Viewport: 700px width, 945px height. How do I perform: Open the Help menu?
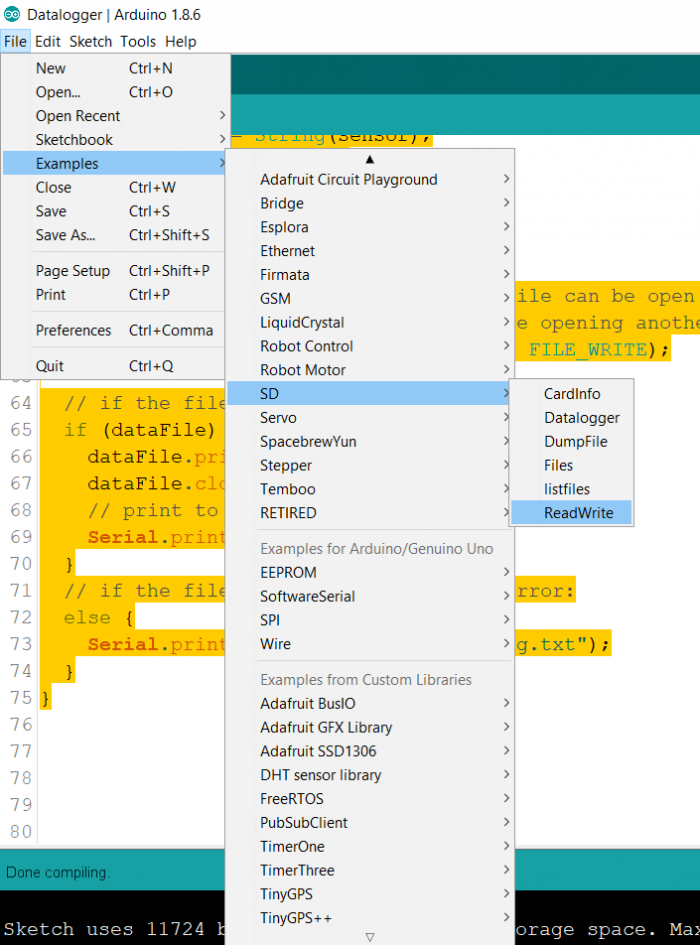(181, 42)
